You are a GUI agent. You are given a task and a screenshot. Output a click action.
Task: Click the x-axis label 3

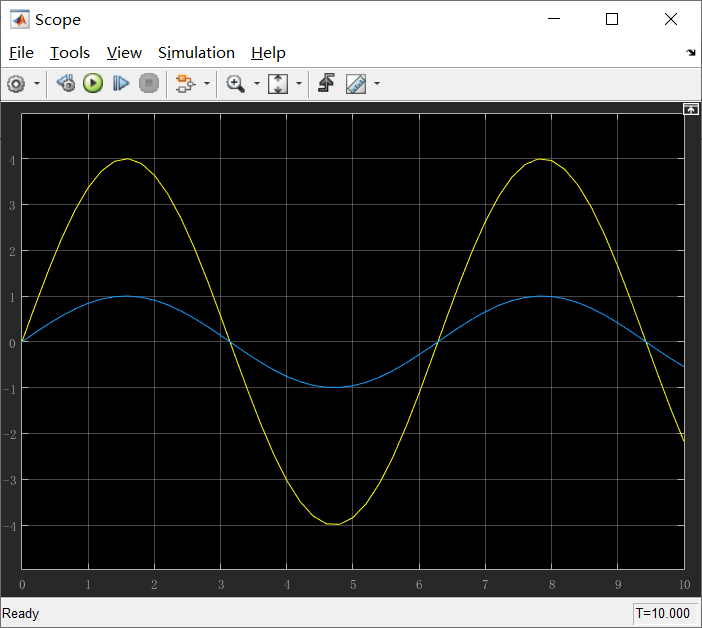(221, 585)
